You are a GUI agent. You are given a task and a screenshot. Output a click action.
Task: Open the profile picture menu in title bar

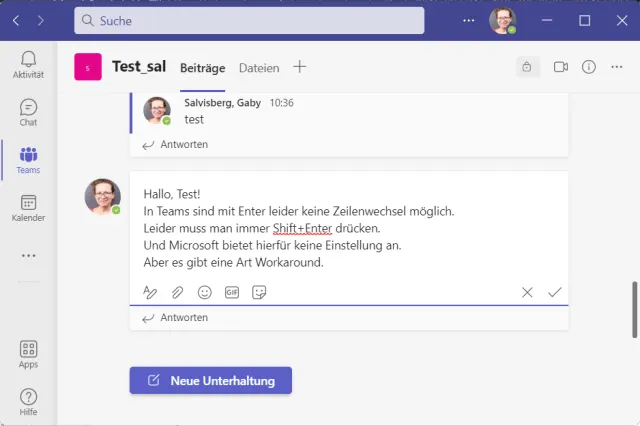point(502,20)
